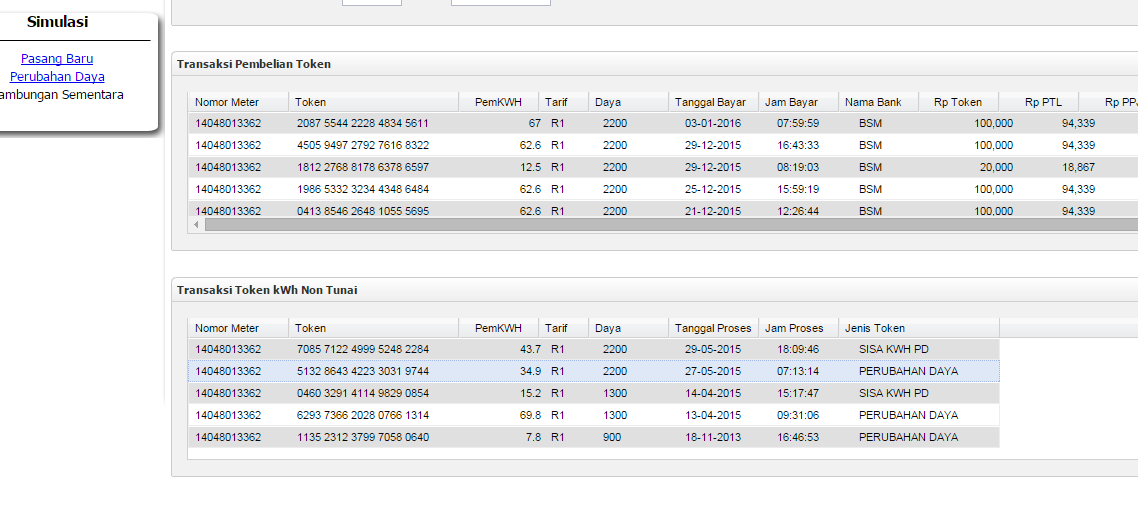The image size is (1138, 518).
Task: Click the Jam Bayar column header
Action: click(x=798, y=102)
